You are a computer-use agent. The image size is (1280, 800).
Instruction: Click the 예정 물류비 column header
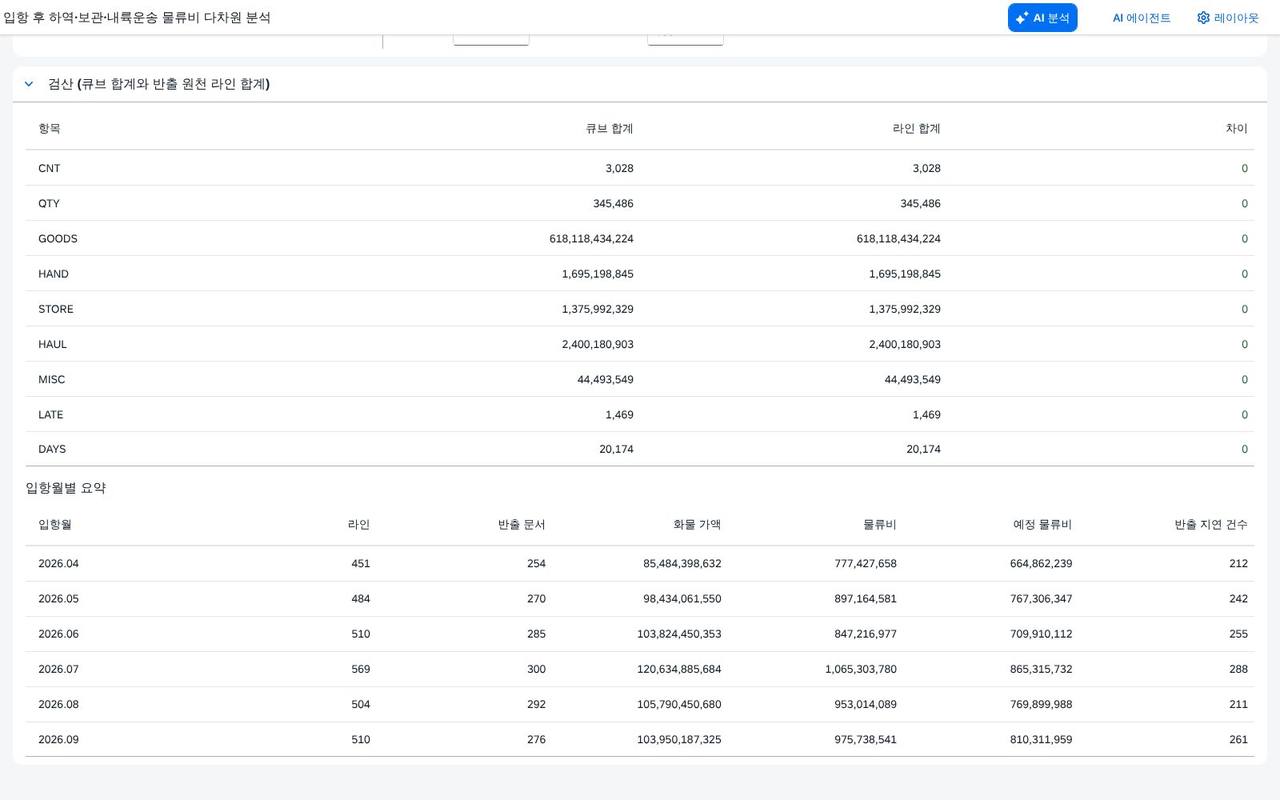(1042, 524)
